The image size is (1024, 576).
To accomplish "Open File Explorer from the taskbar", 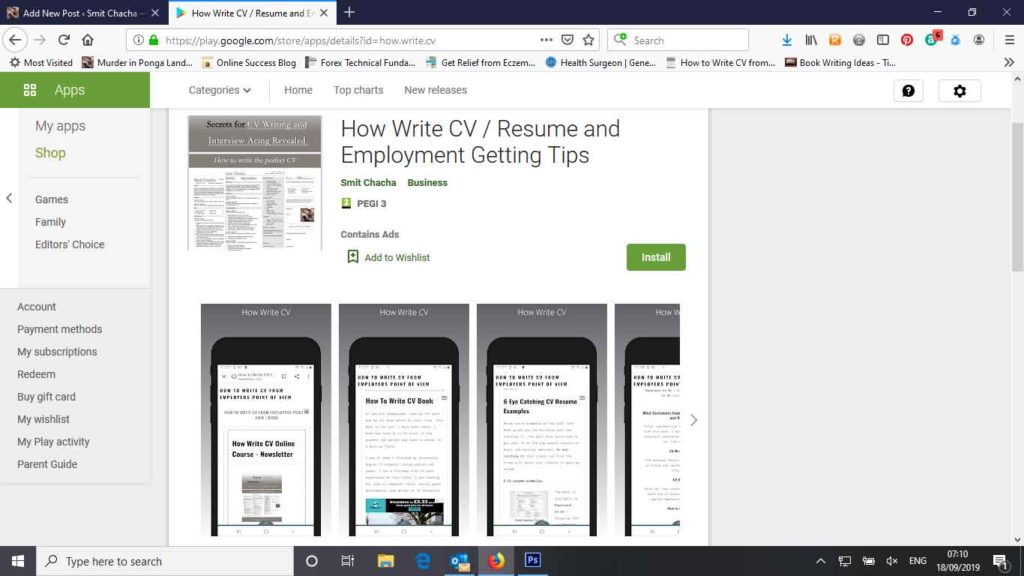I will pos(385,561).
